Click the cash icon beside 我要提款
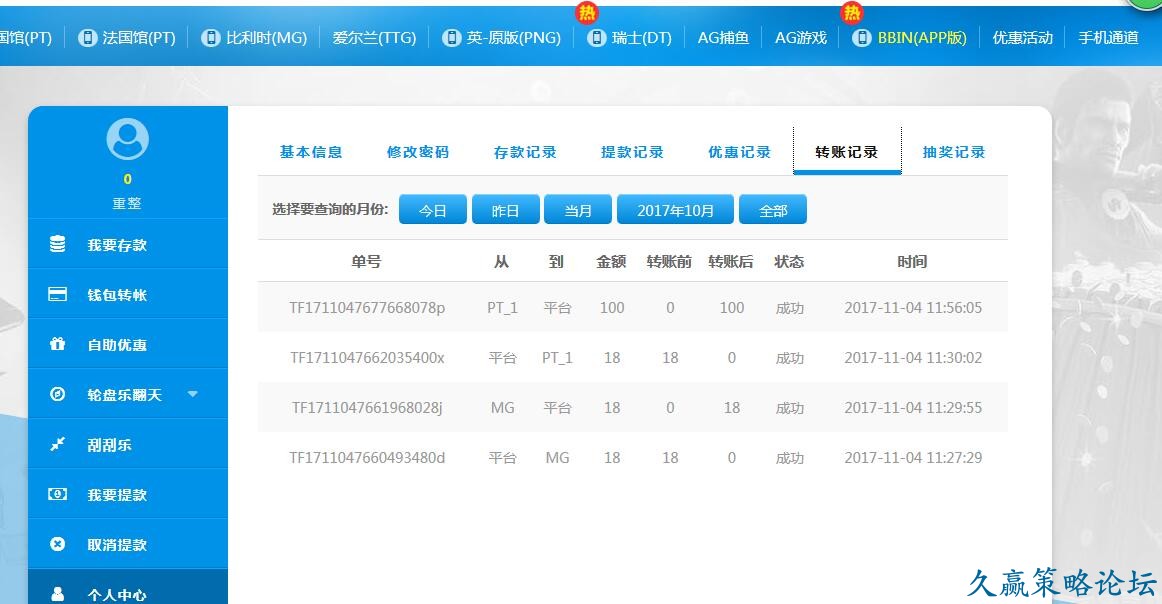This screenshot has height=604, width=1162. [x=57, y=494]
